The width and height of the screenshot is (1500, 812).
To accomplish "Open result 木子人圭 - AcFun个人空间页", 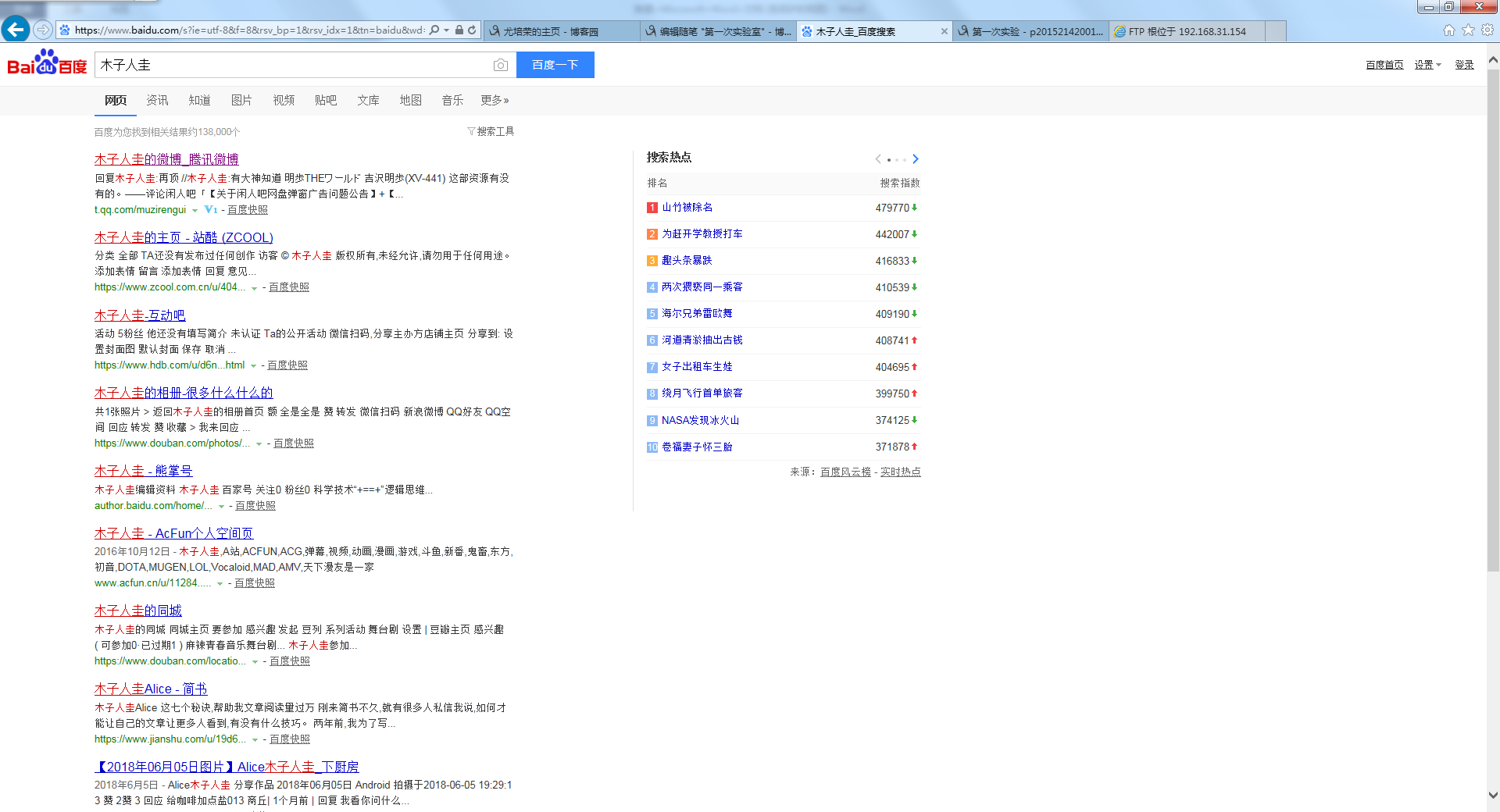I will tap(173, 533).
